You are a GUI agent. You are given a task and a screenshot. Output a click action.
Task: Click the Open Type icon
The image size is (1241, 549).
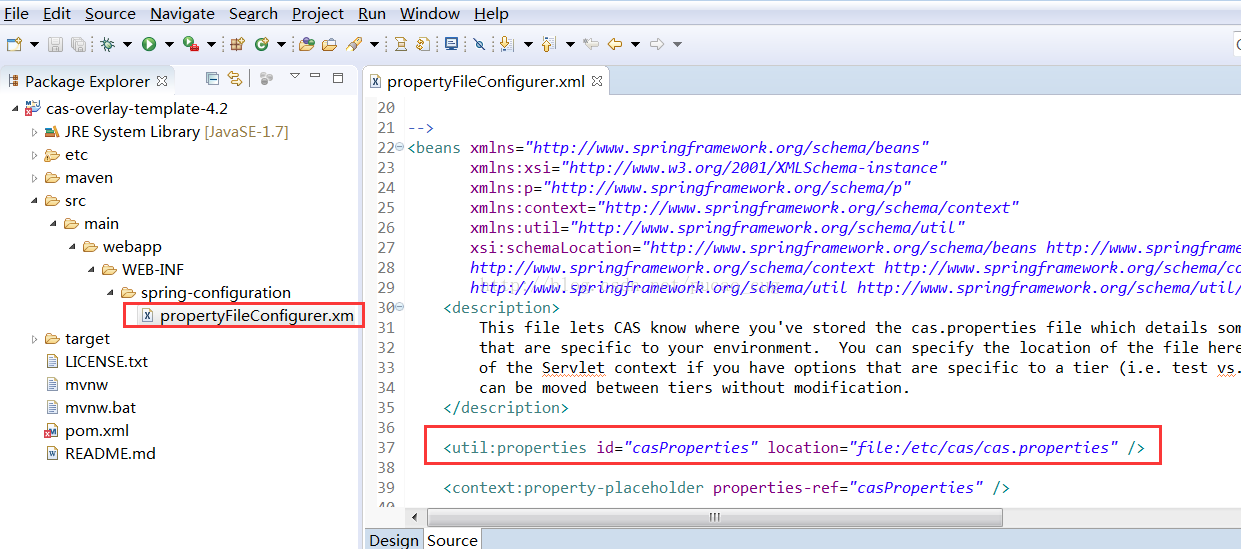(x=307, y=44)
